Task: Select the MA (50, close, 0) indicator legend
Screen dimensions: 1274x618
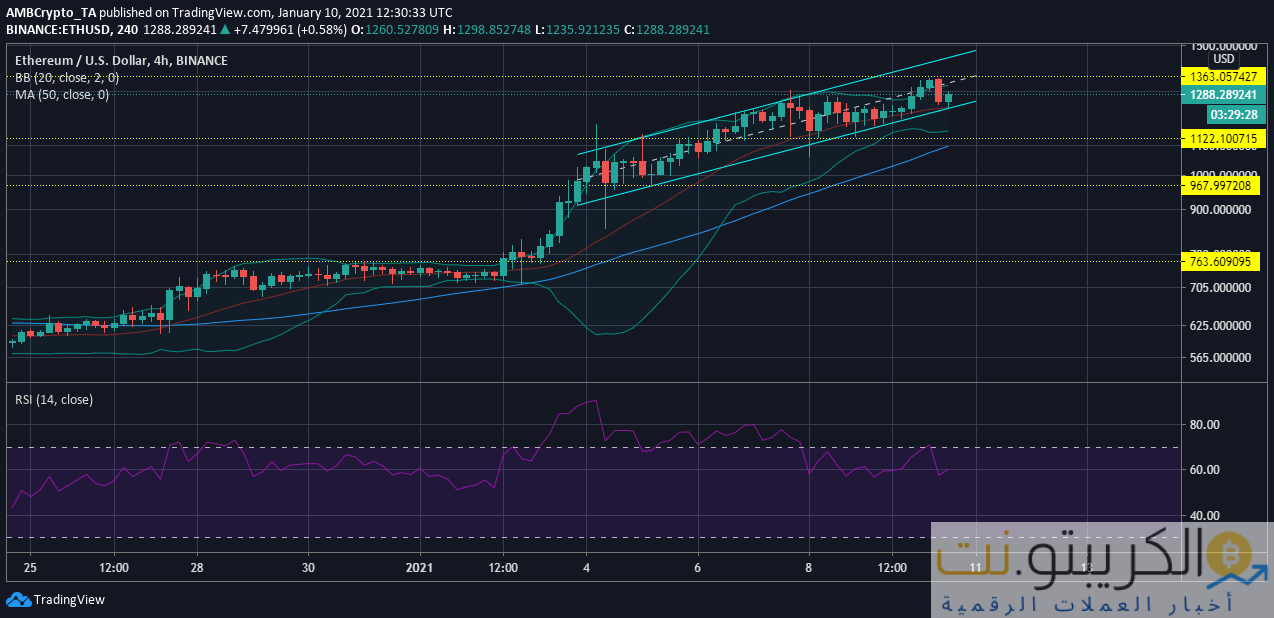Action: tap(61, 94)
